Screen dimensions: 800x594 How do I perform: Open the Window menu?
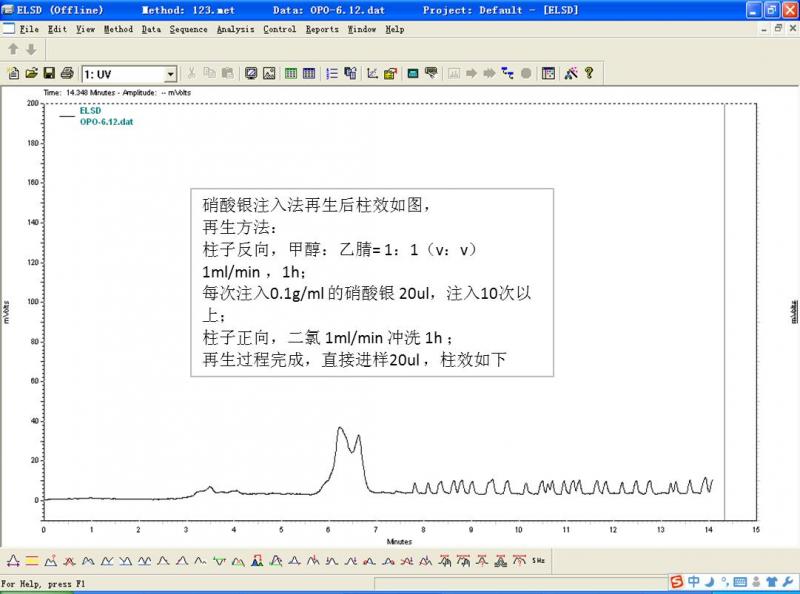pos(362,29)
